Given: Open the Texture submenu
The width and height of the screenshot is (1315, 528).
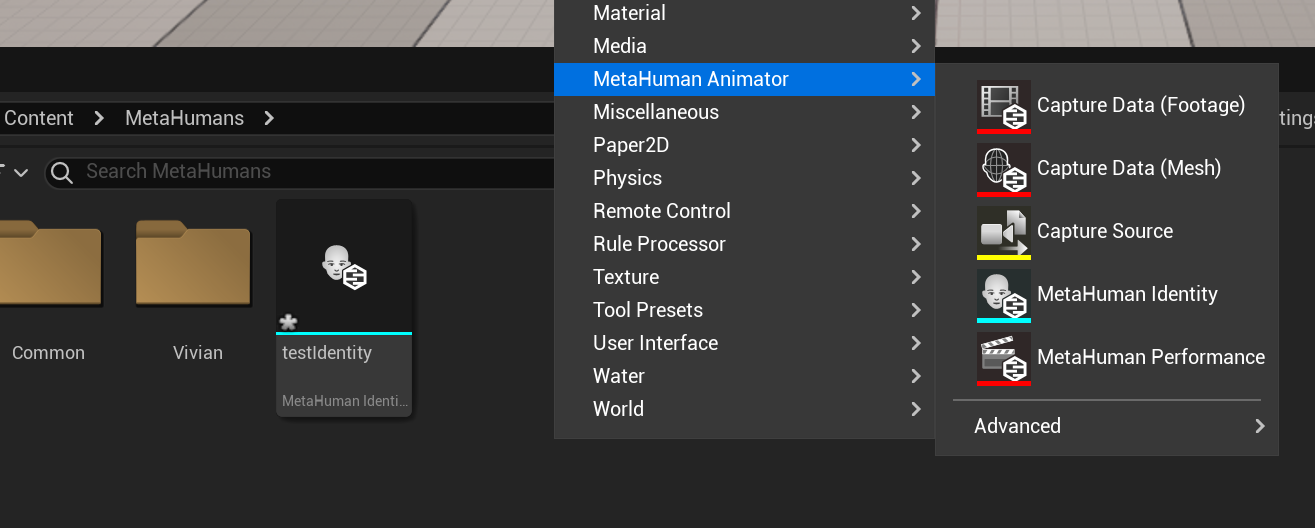Looking at the screenshot, I should pyautogui.click(x=744, y=277).
